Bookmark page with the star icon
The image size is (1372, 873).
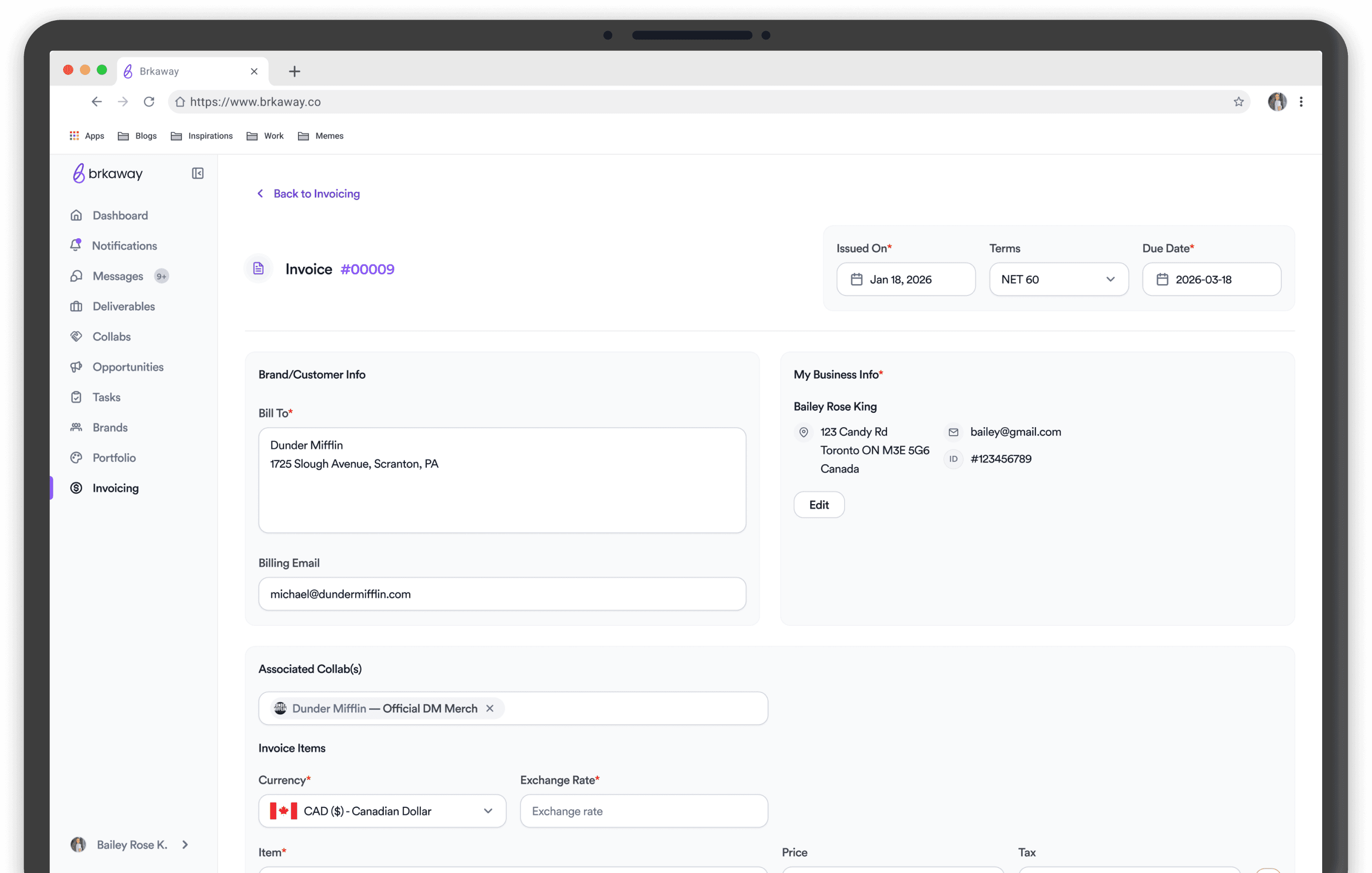(x=1238, y=102)
